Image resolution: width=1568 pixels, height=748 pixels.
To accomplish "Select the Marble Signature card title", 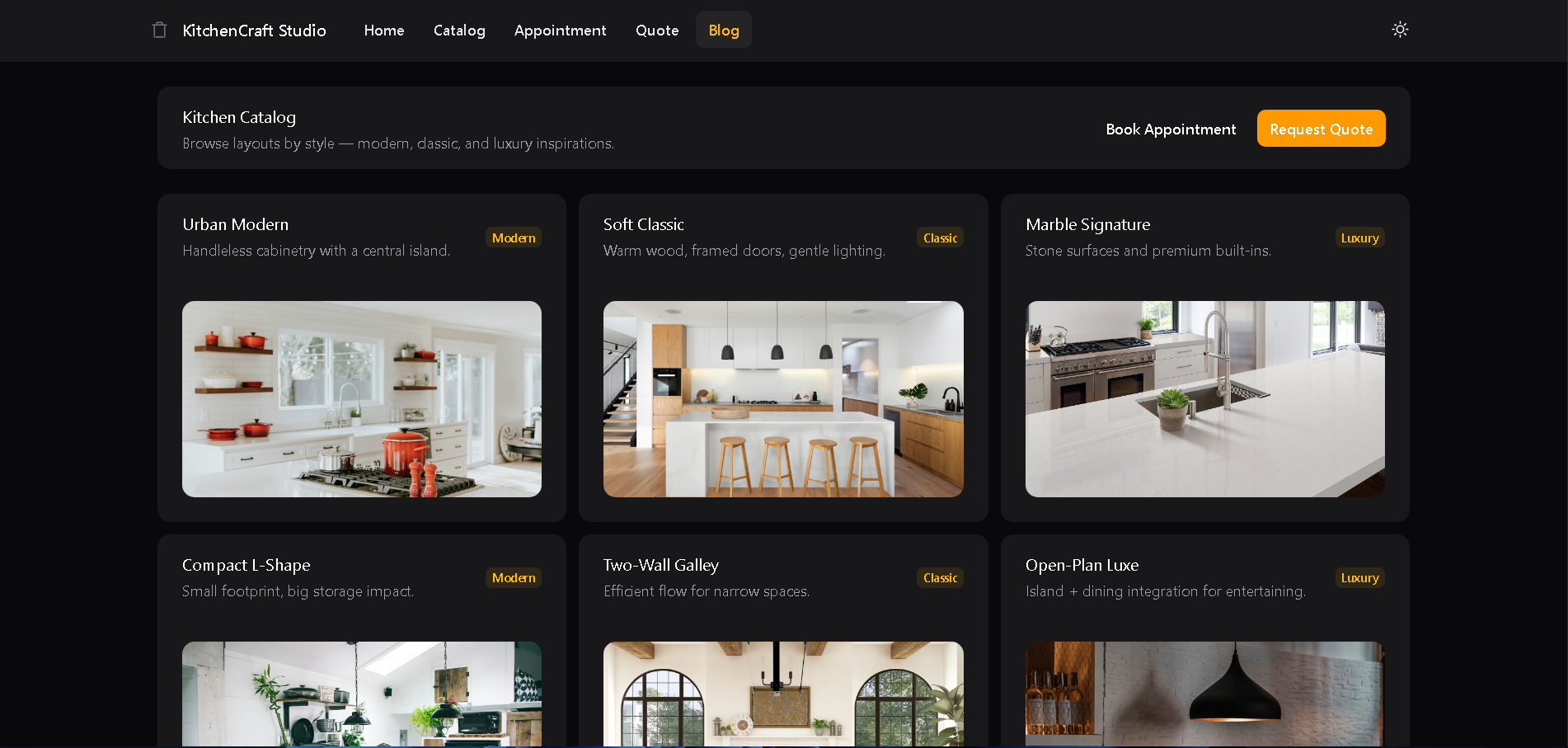I will pyautogui.click(x=1088, y=224).
